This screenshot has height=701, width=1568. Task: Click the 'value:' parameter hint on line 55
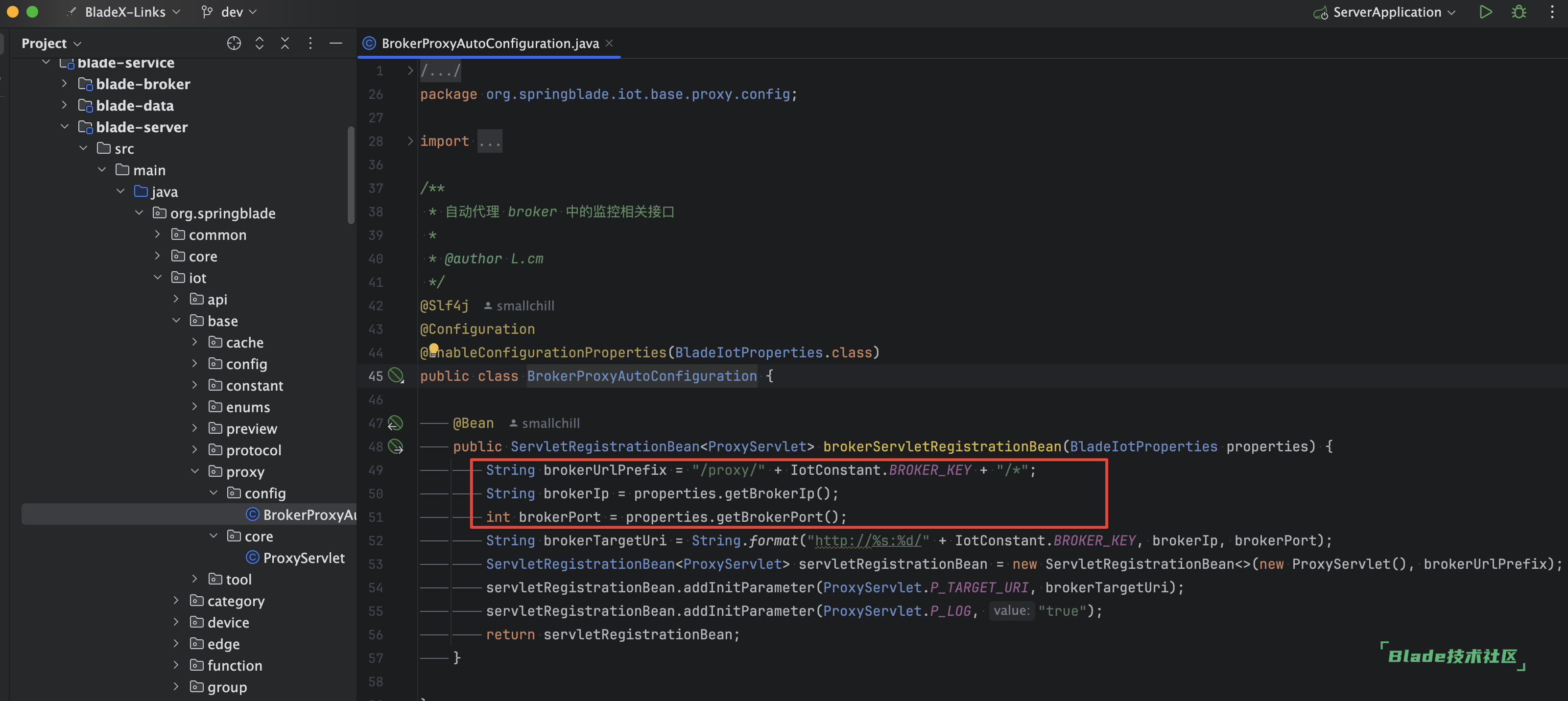coord(1011,610)
